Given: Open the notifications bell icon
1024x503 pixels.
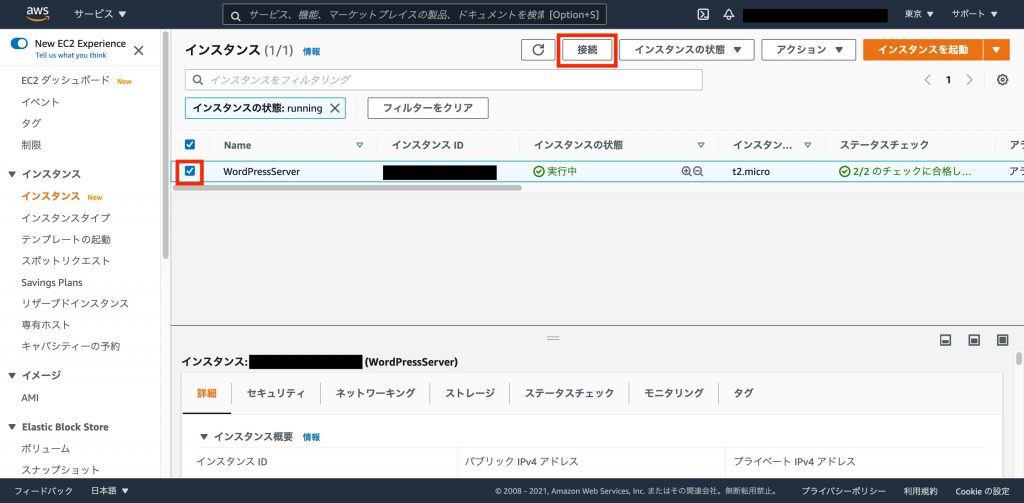Looking at the screenshot, I should [x=729, y=14].
